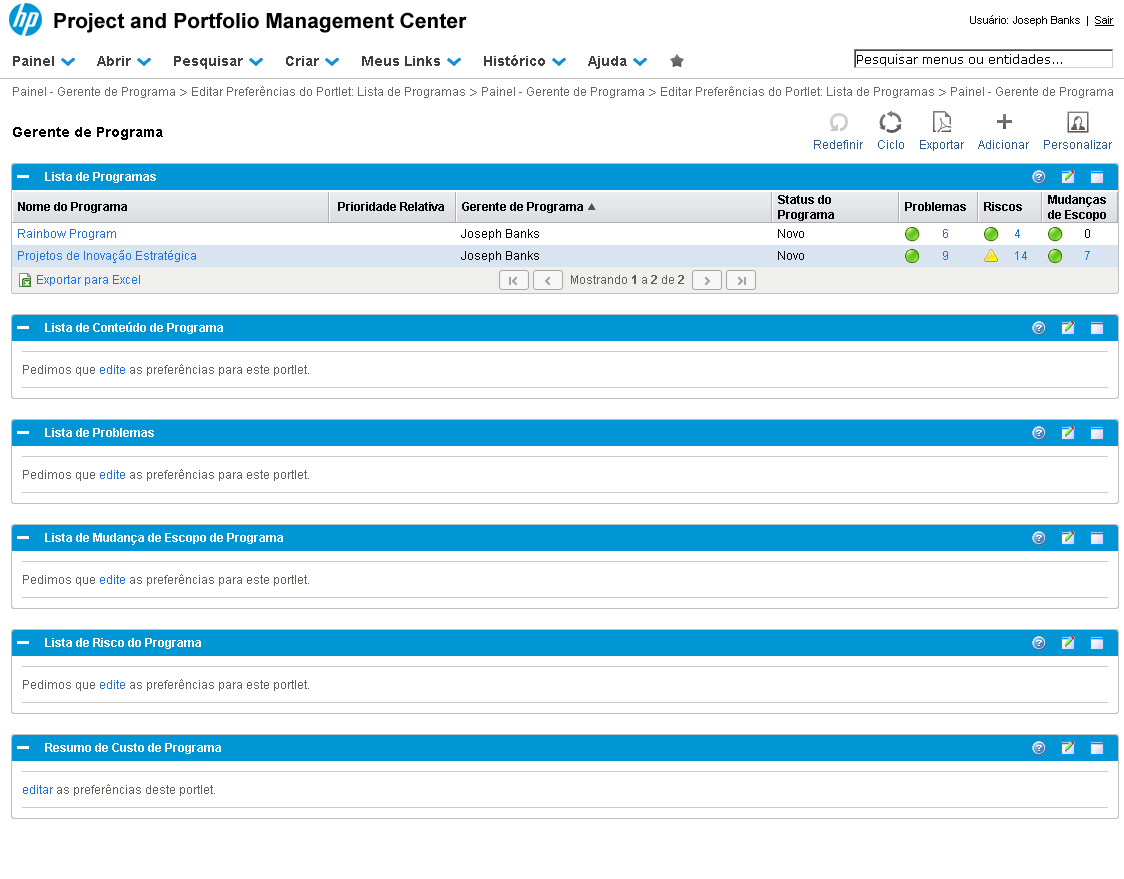Screen dimensions: 1124x879
Task: Click the favorites star icon in menu bar
Action: [x=677, y=61]
